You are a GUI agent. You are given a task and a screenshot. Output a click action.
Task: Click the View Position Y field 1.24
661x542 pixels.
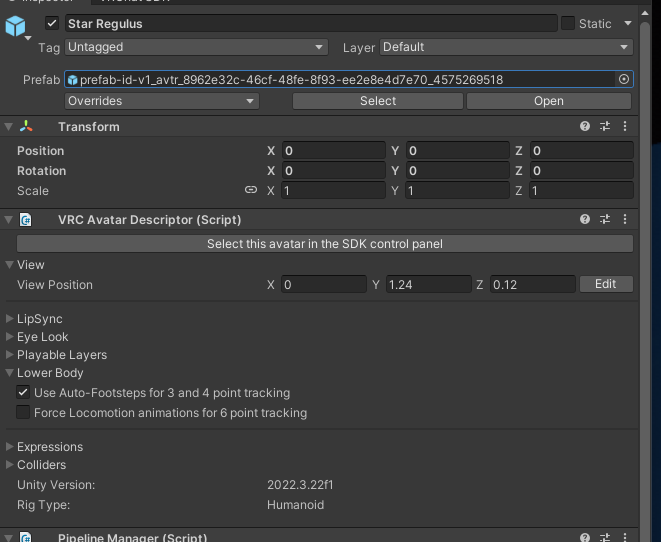tap(428, 284)
